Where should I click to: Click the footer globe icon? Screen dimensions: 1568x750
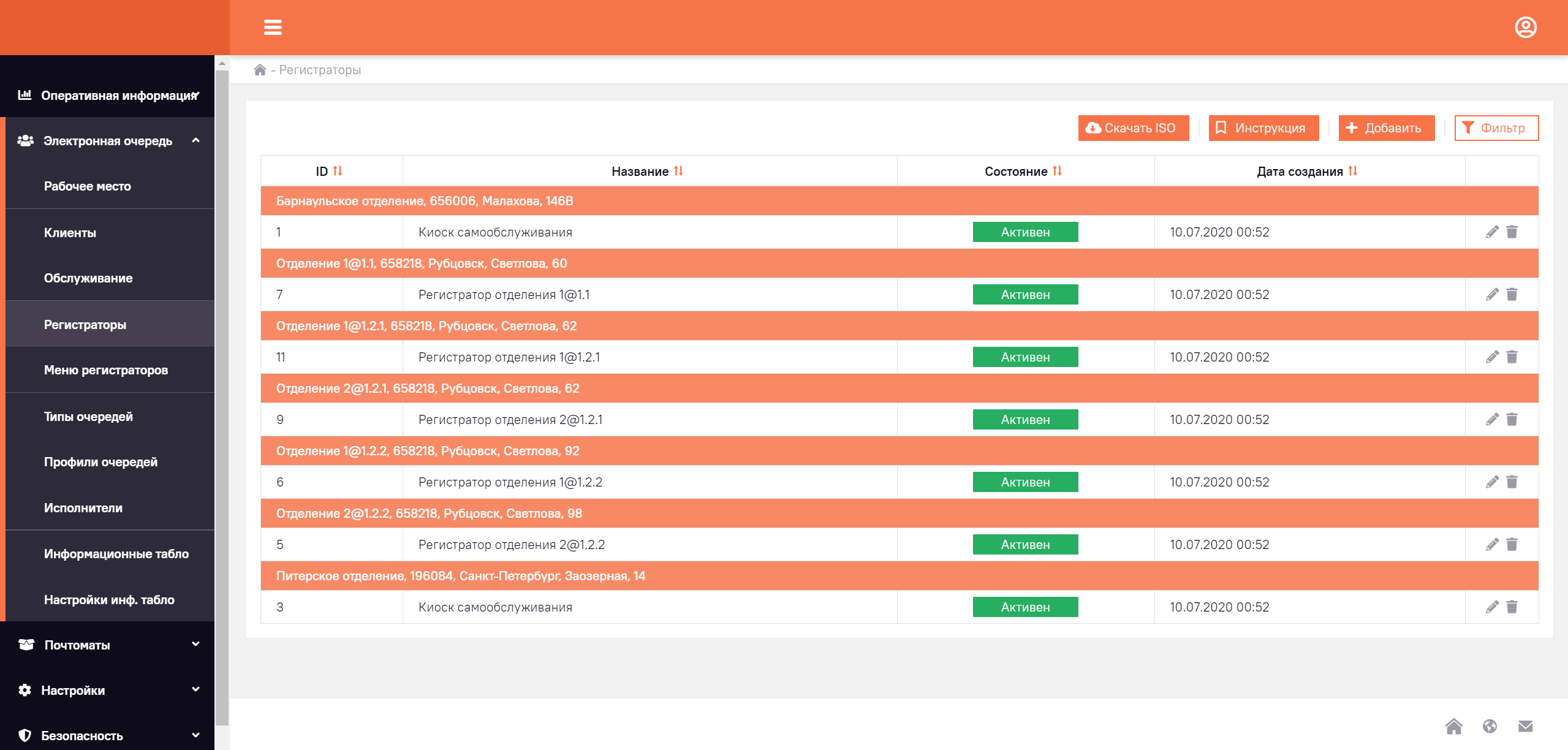(x=1490, y=726)
